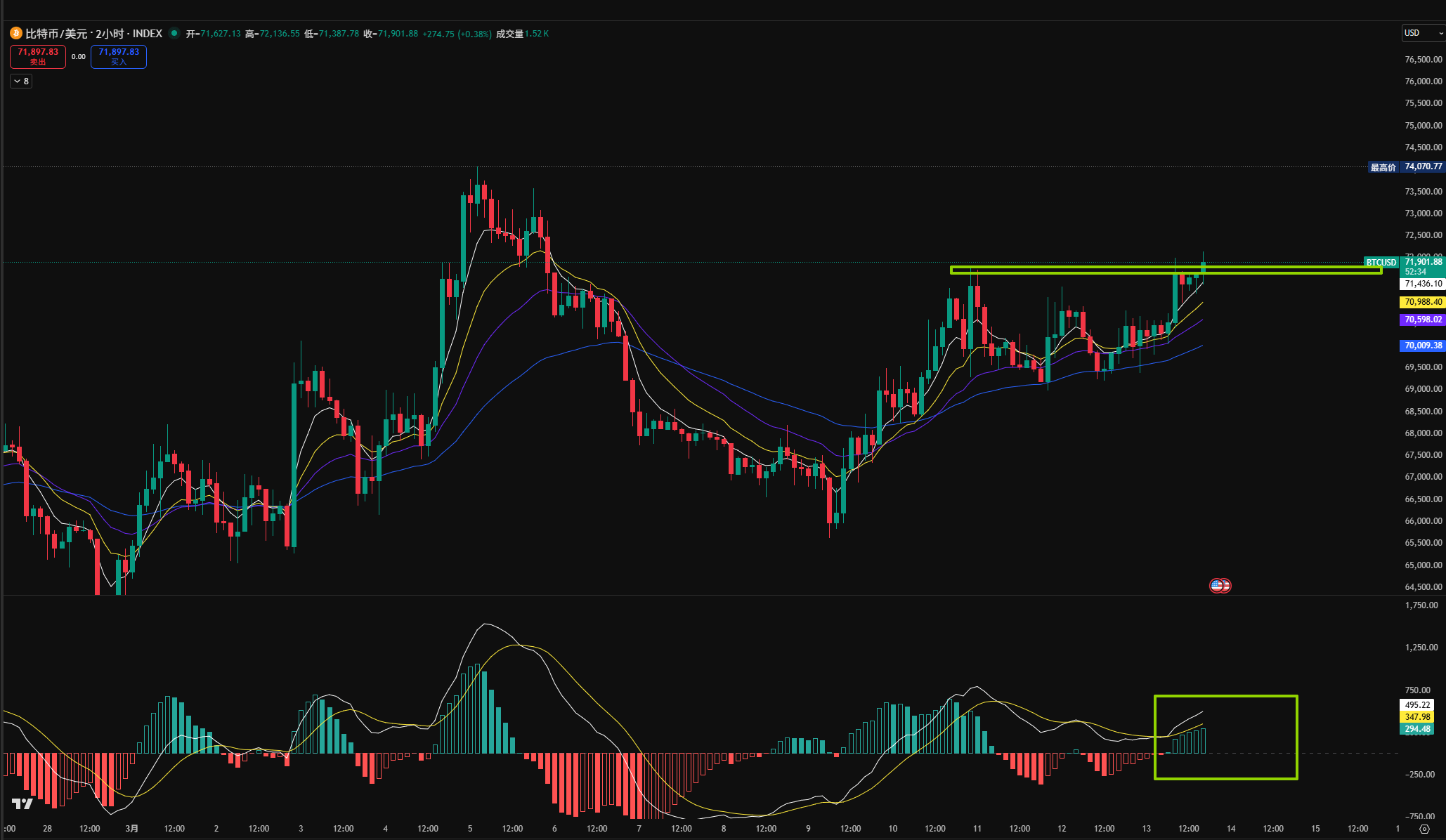Click date 14 on the time axis
The height and width of the screenshot is (840, 1446).
1231,829
